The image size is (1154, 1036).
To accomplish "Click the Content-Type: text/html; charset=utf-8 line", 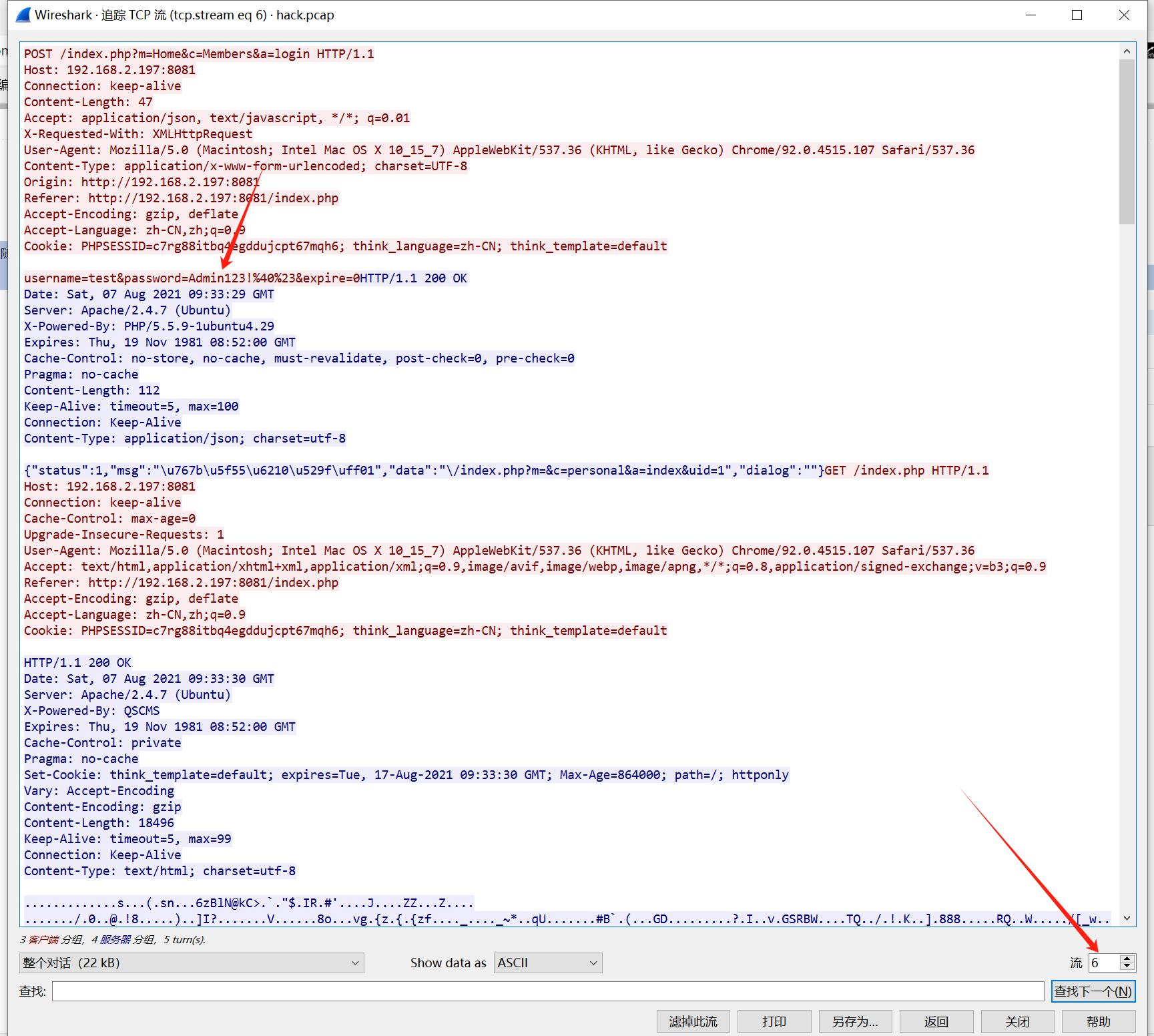I will tap(160, 871).
